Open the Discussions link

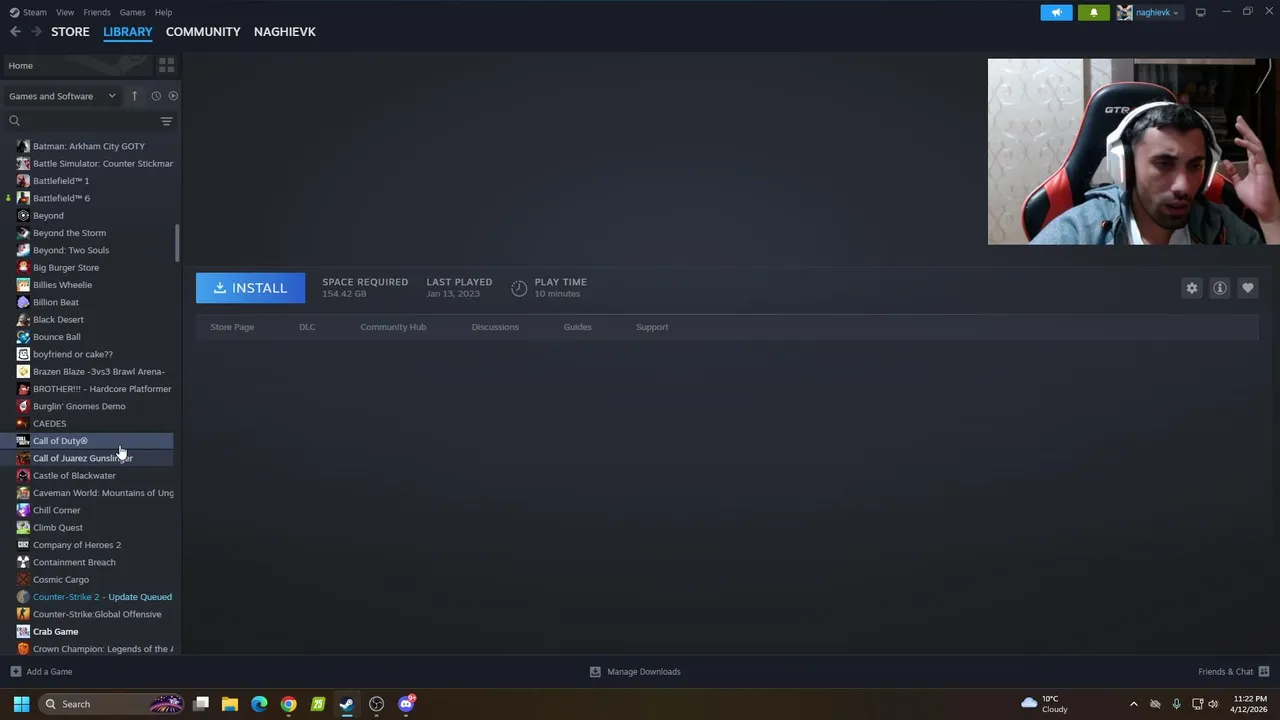(495, 327)
